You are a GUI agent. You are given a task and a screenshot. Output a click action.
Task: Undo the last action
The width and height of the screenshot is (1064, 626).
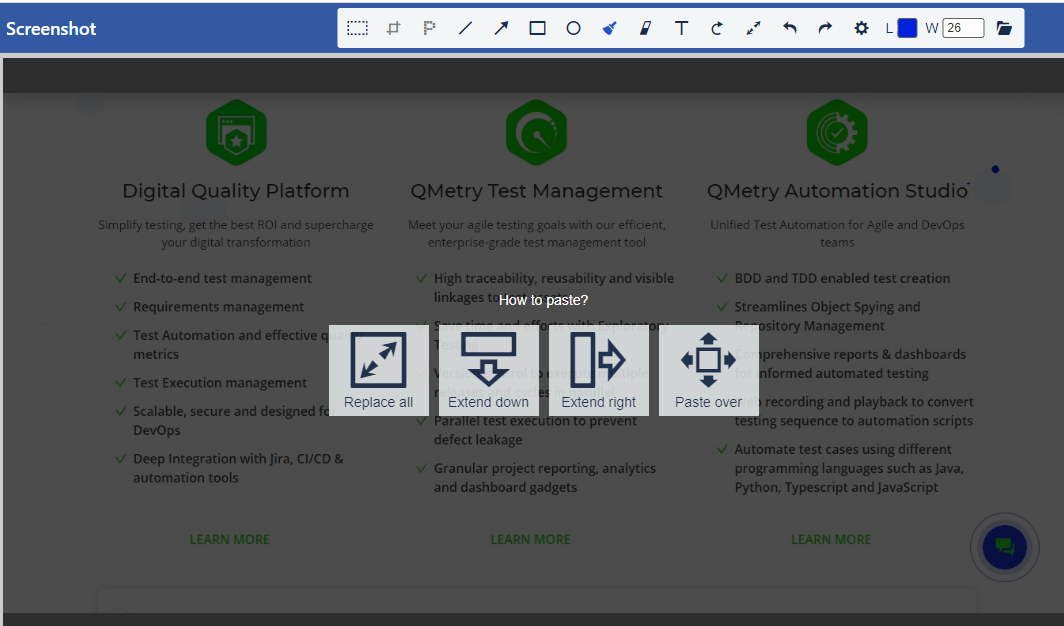[789, 28]
